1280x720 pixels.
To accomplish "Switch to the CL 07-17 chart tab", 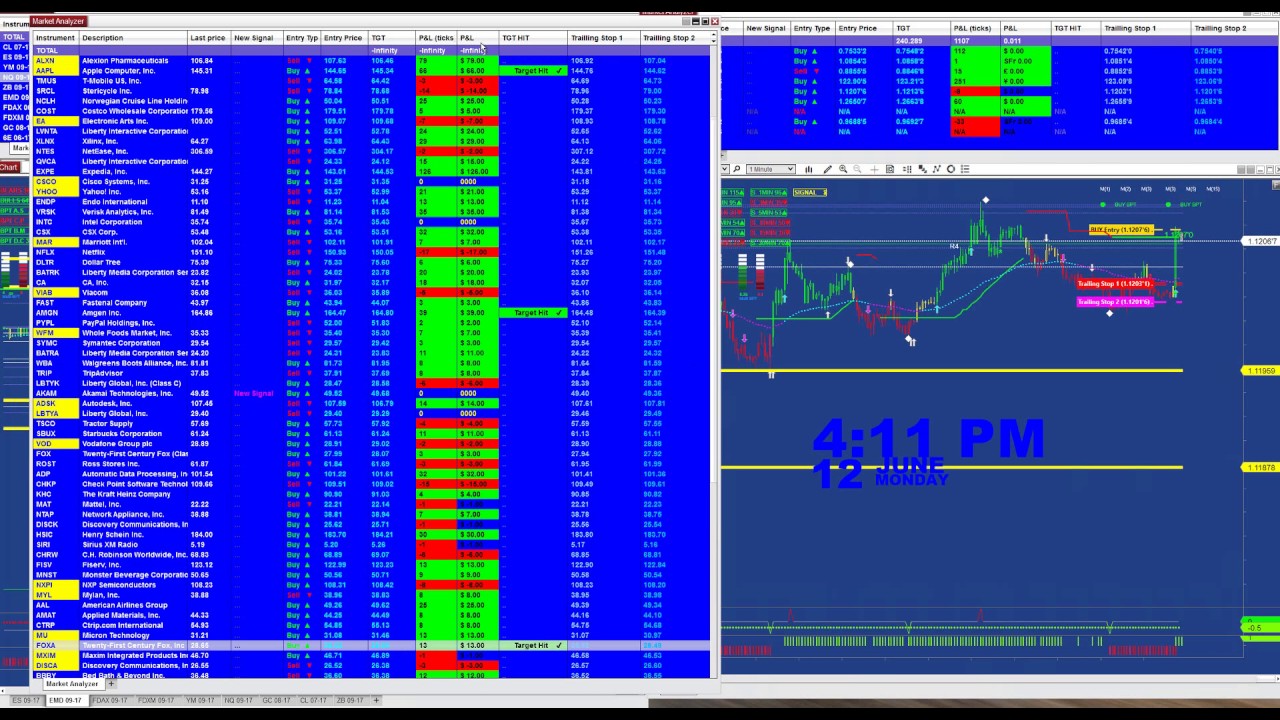I will (314, 700).
